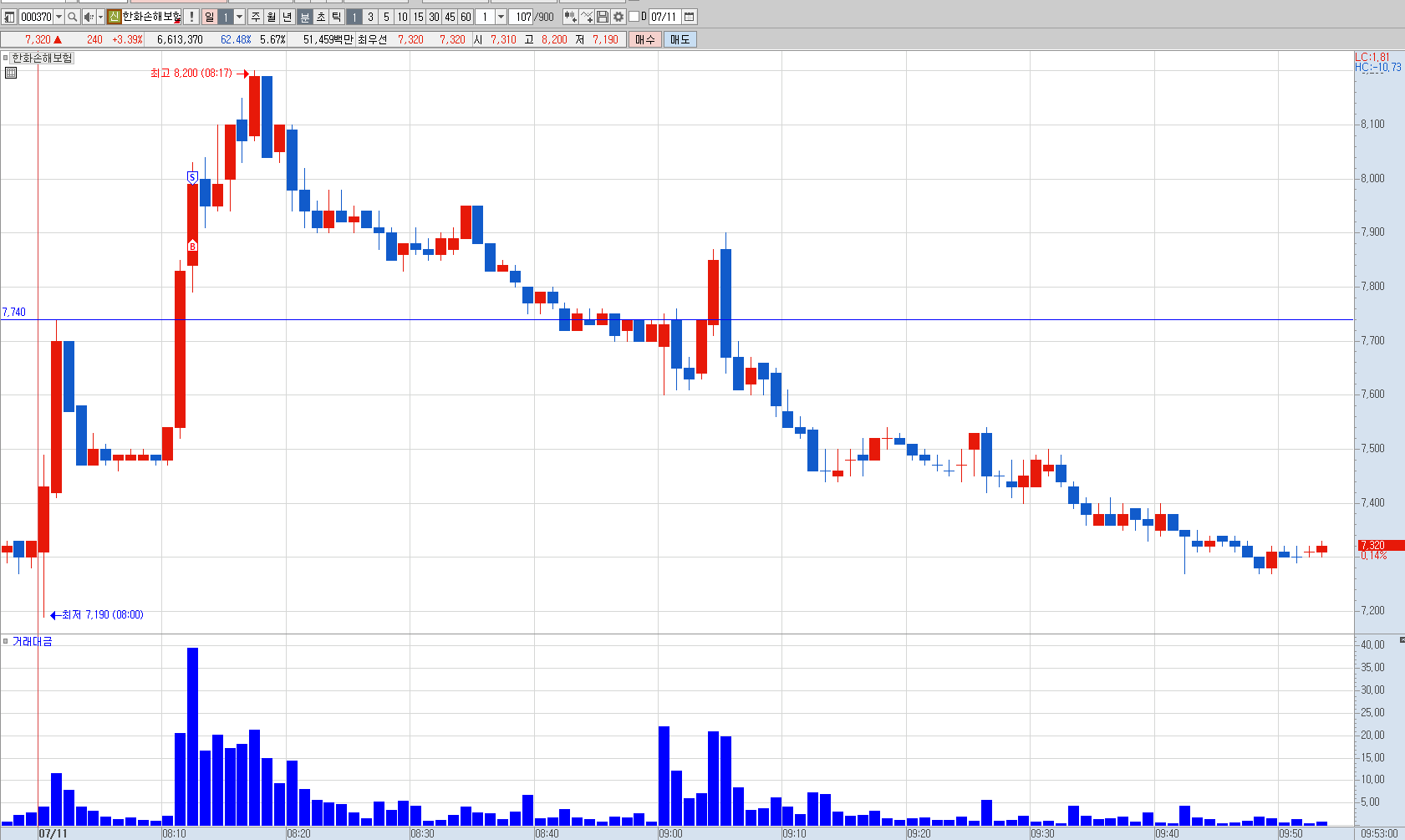The width and height of the screenshot is (1405, 840).
Task: Click the 매도 sell button
Action: [x=680, y=39]
